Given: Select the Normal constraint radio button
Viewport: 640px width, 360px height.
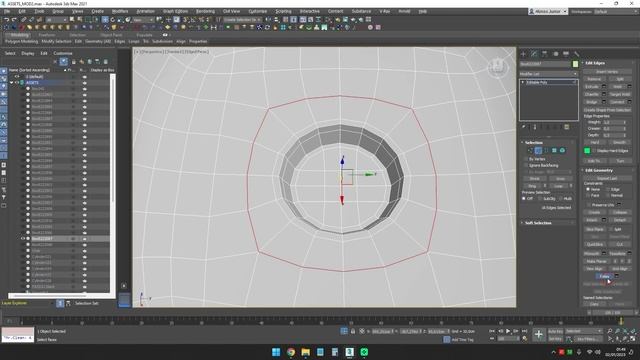Looking at the screenshot, I should (608, 196).
